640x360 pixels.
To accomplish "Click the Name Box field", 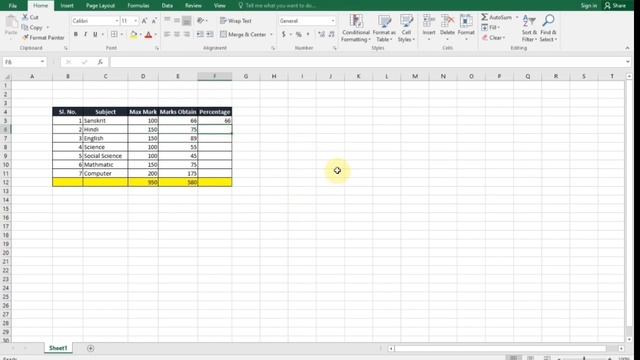I will coord(21,62).
